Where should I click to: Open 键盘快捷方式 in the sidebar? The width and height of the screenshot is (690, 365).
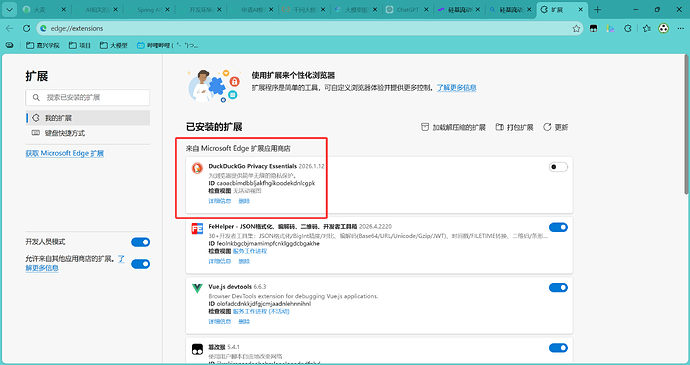click(88, 133)
